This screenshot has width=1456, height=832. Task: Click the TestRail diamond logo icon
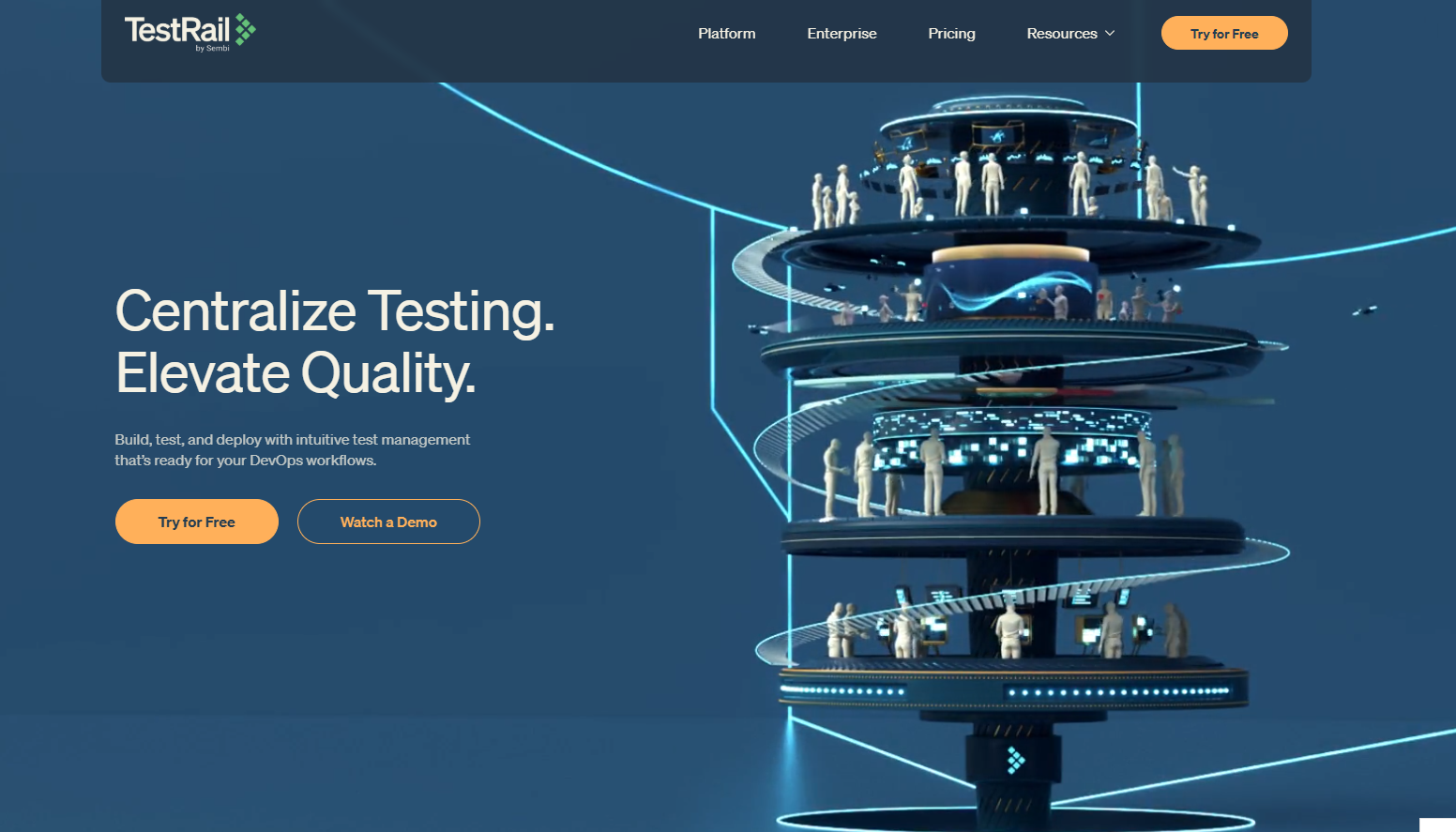[x=245, y=31]
